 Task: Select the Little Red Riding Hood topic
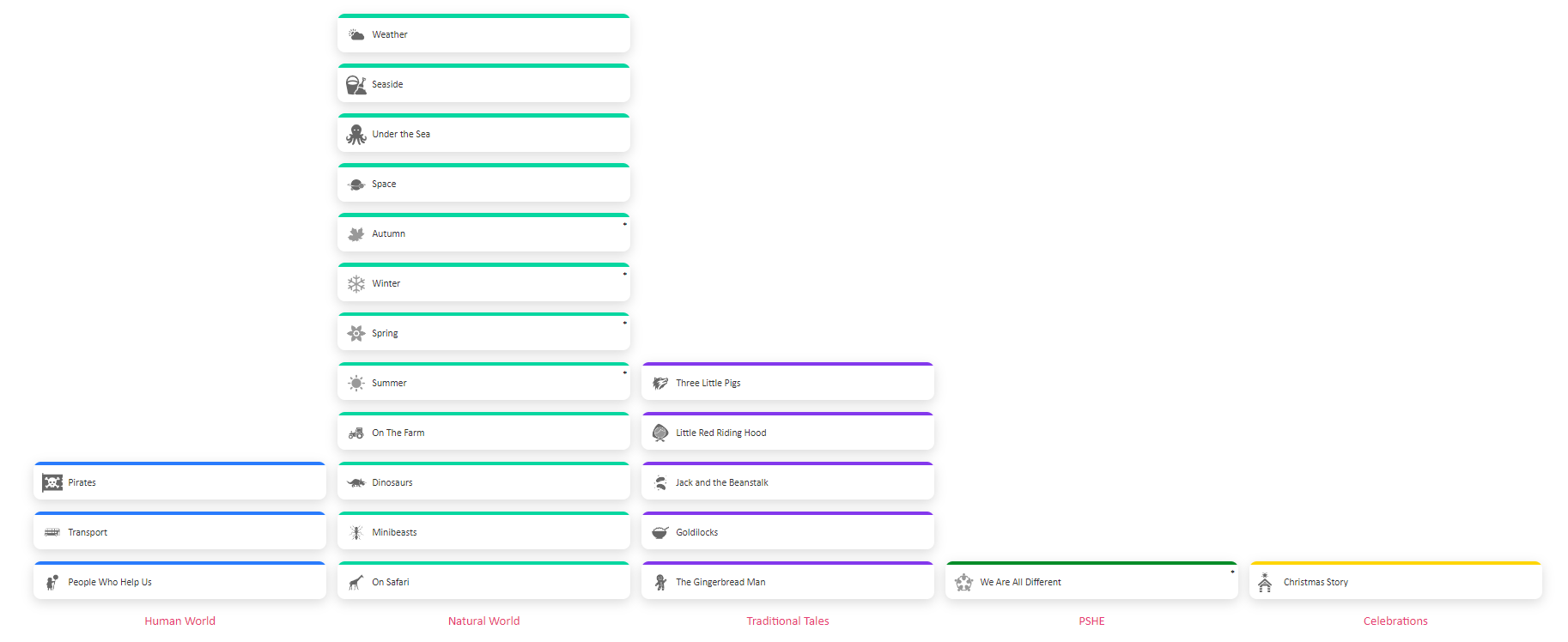coord(787,433)
